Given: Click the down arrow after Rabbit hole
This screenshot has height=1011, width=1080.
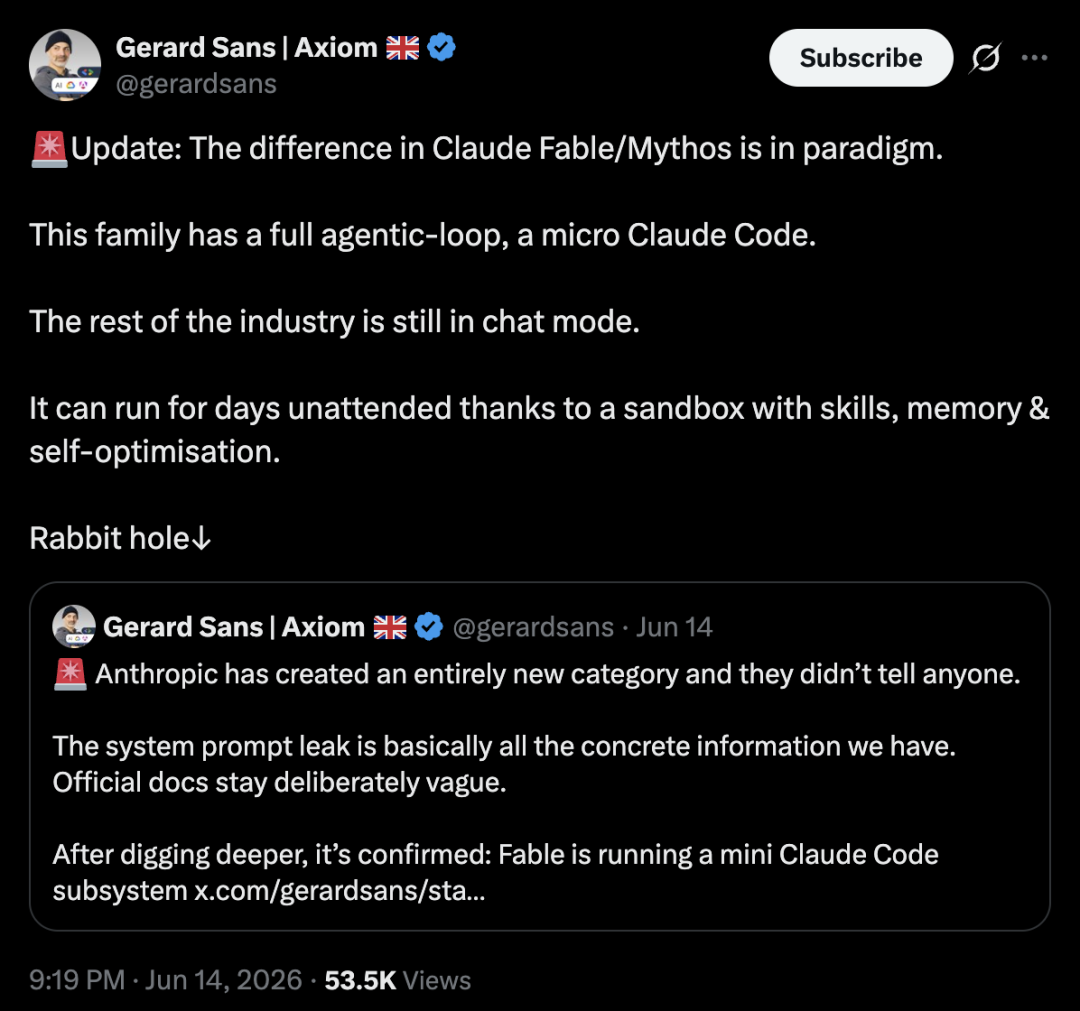Looking at the screenshot, I should [200, 539].
